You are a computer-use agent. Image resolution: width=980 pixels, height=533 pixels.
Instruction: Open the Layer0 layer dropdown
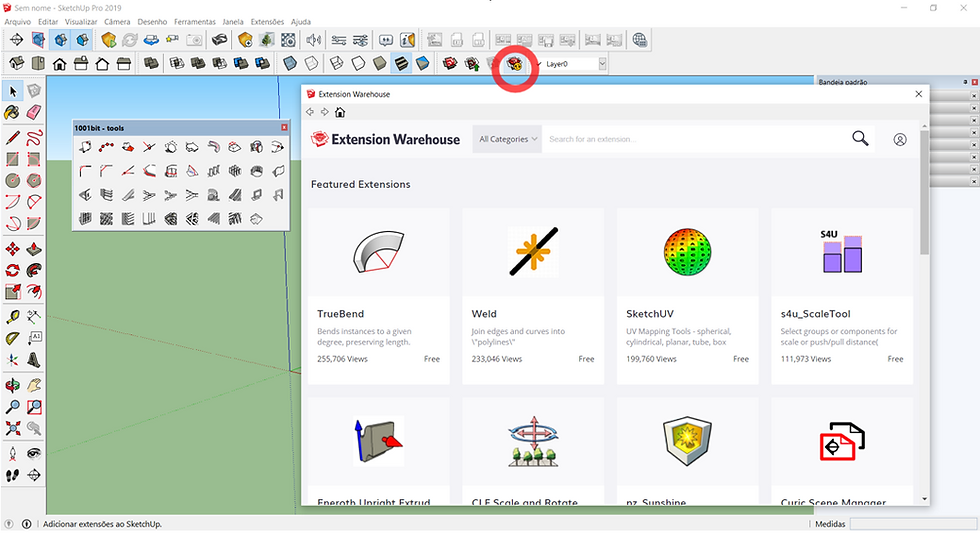point(602,64)
